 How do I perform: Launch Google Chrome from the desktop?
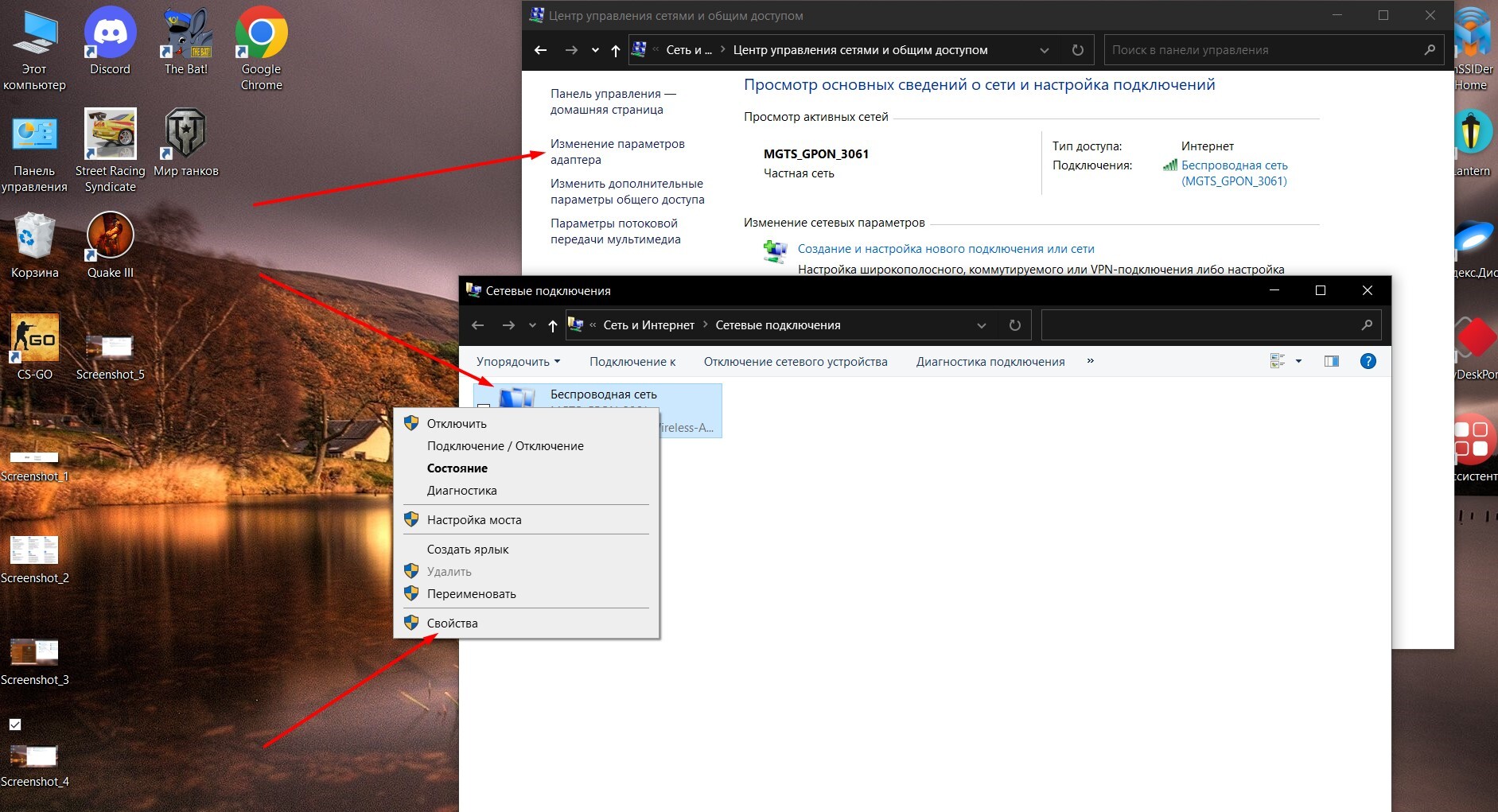click(x=261, y=40)
